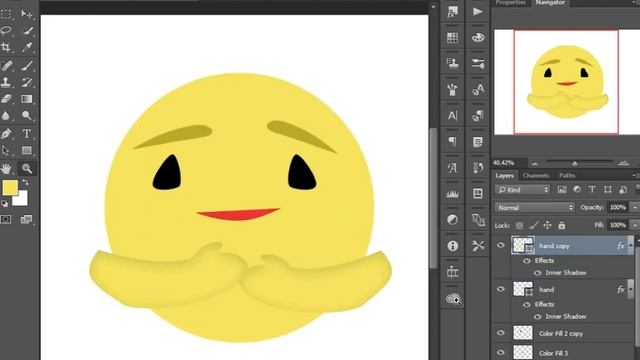640x360 pixels.
Task: Toggle Quick Mask mode
Action: point(6,220)
